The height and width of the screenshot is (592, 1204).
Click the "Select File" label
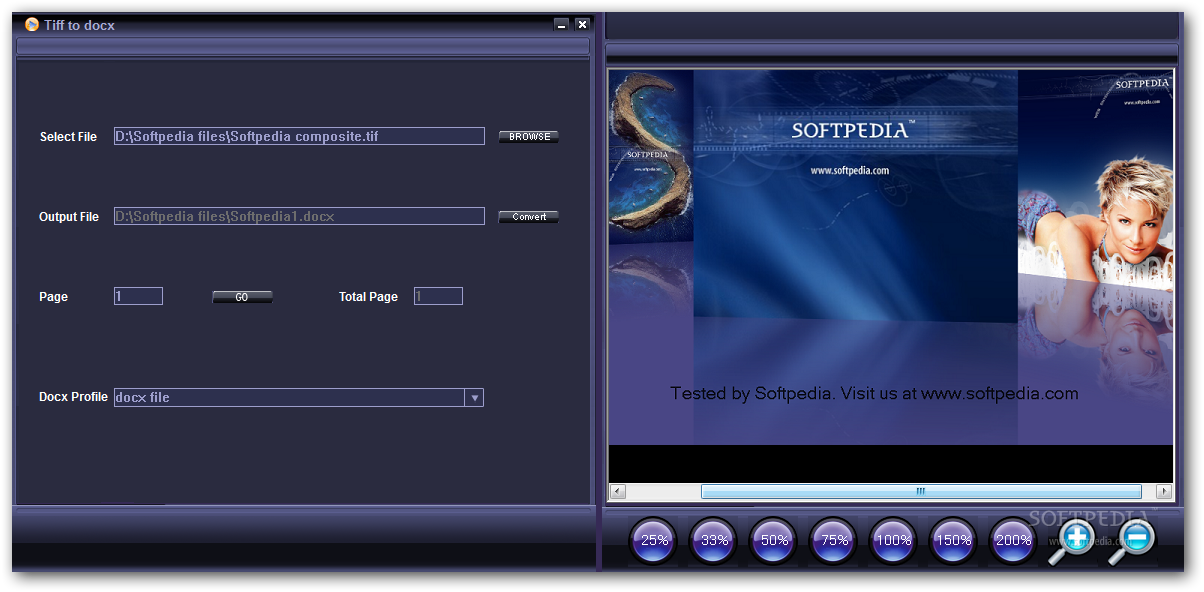pos(68,137)
